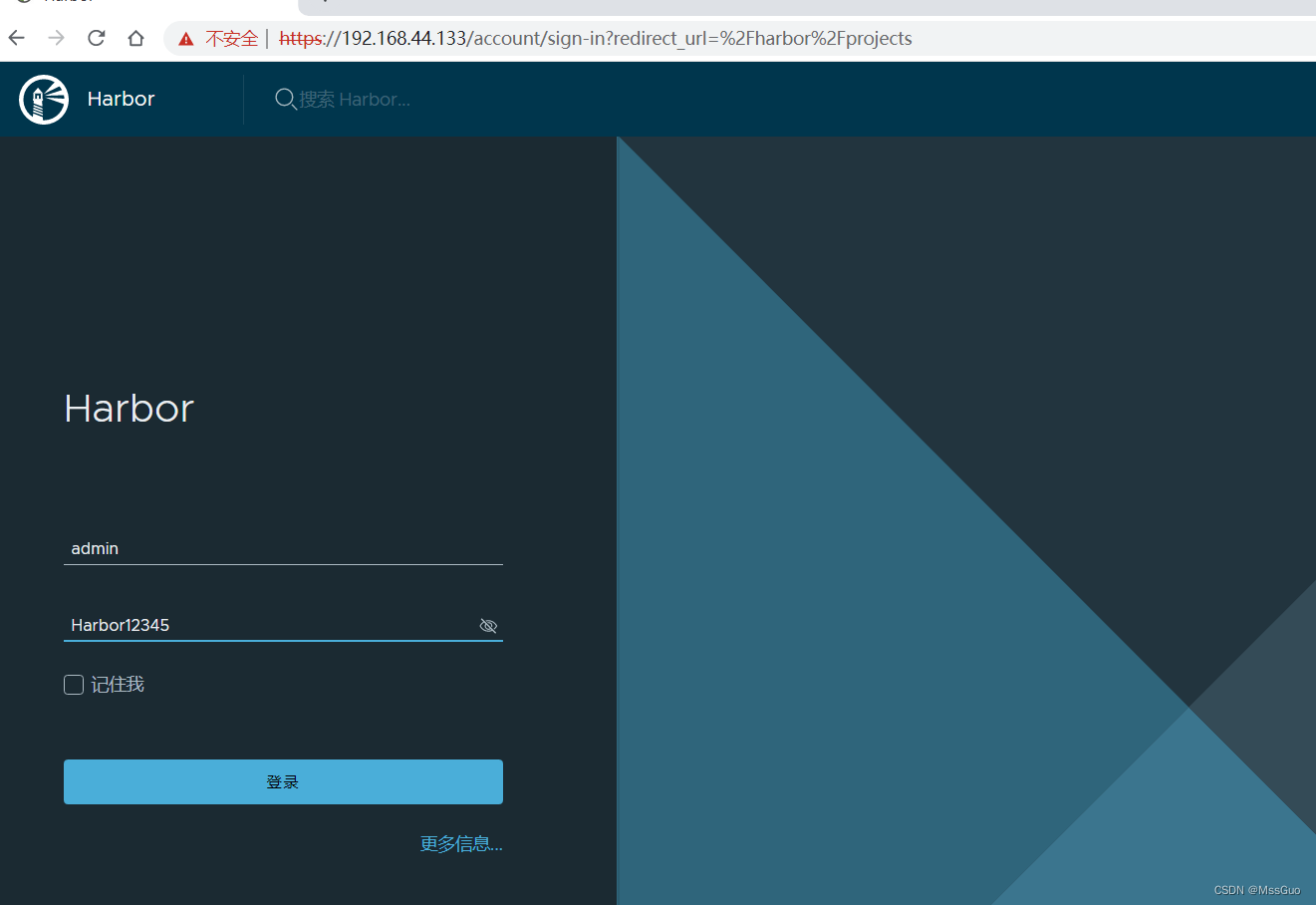Click the browser forward arrow

point(57,38)
